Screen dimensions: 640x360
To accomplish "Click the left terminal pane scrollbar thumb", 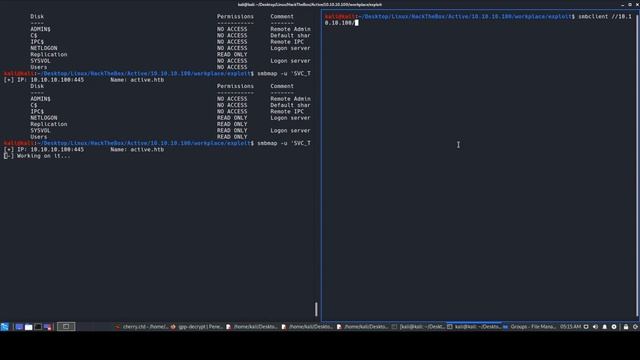I will coord(316,309).
